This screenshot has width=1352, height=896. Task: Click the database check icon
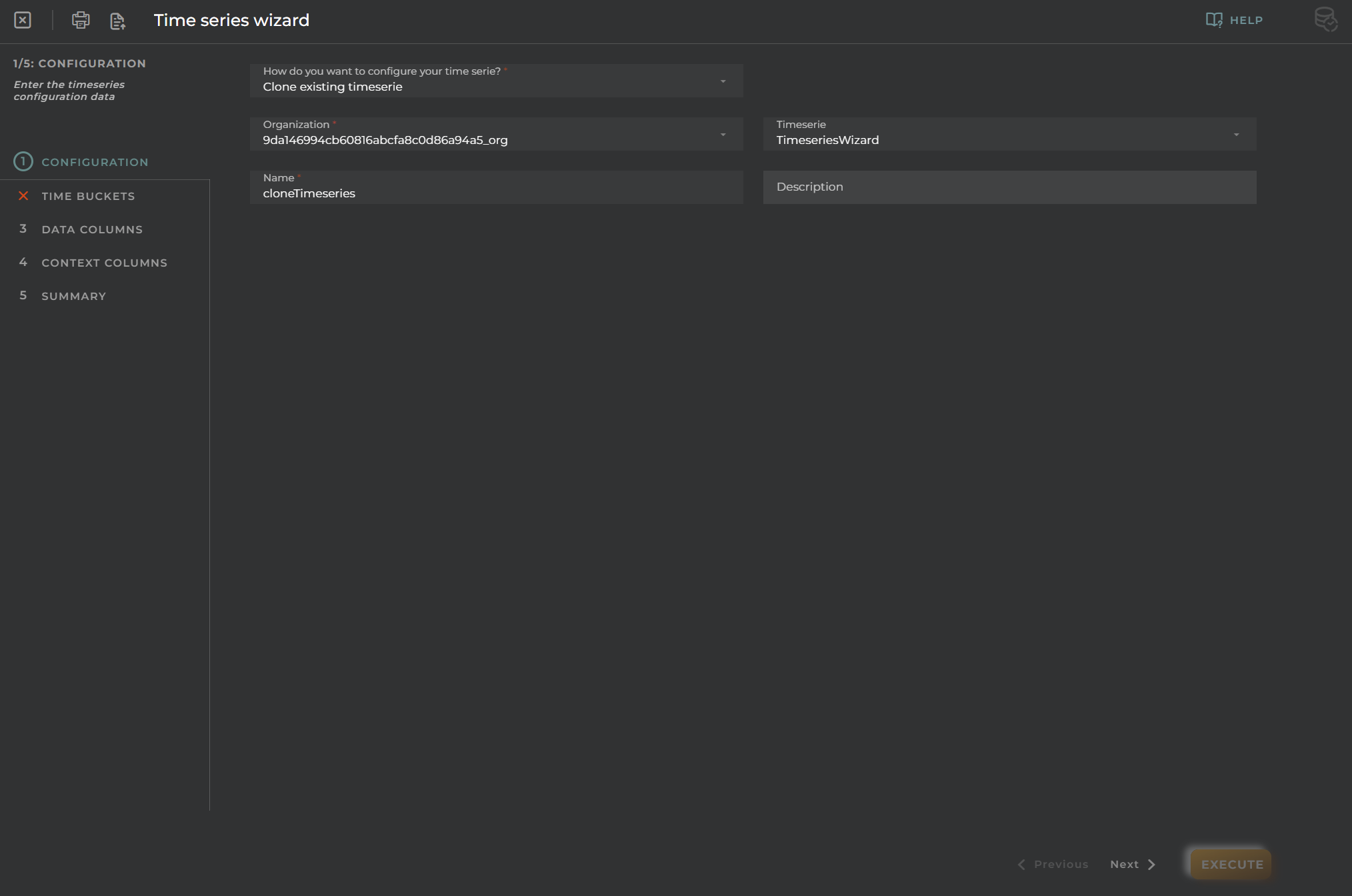pyautogui.click(x=1325, y=19)
